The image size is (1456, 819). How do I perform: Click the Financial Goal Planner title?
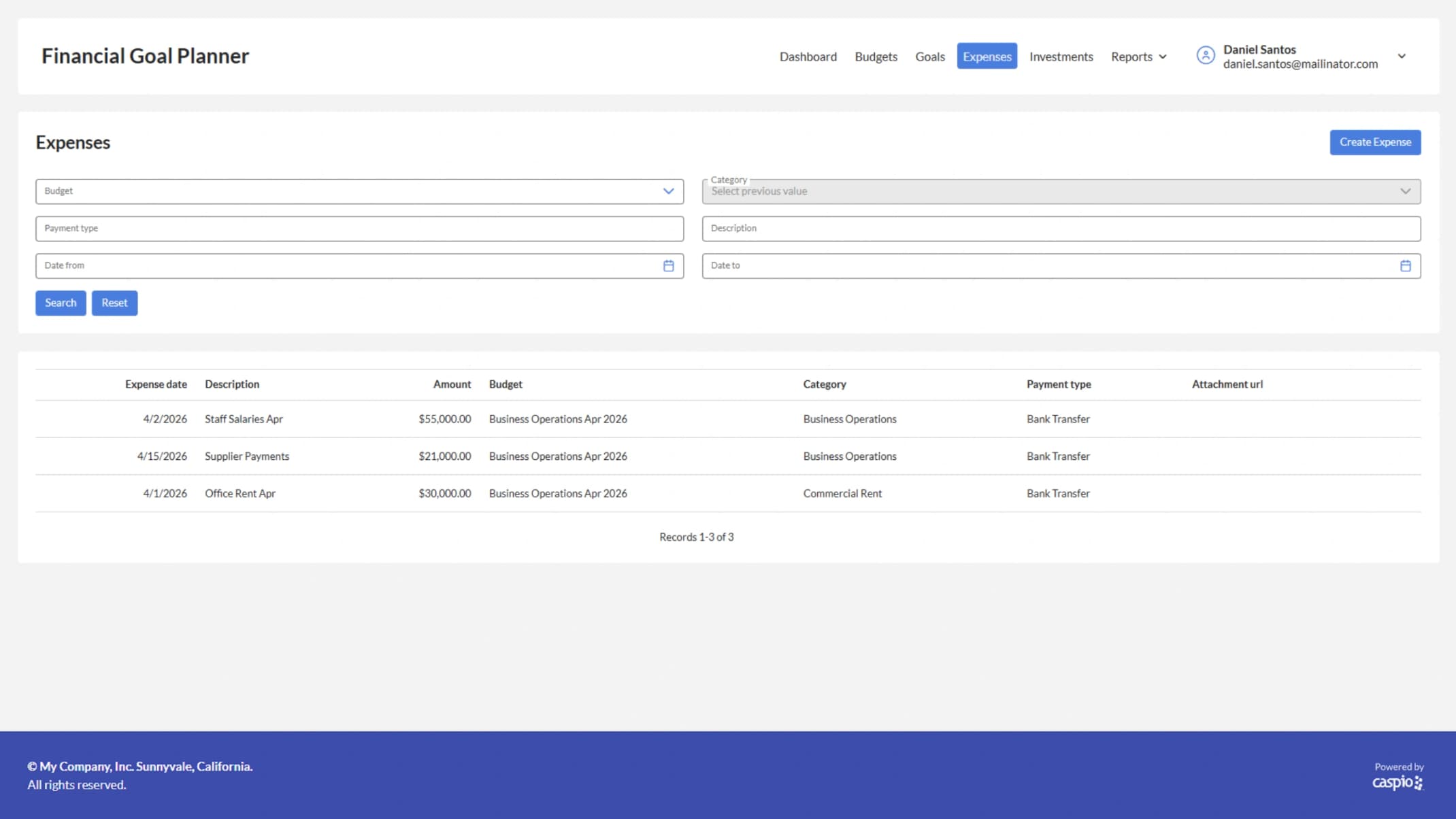[x=145, y=56]
